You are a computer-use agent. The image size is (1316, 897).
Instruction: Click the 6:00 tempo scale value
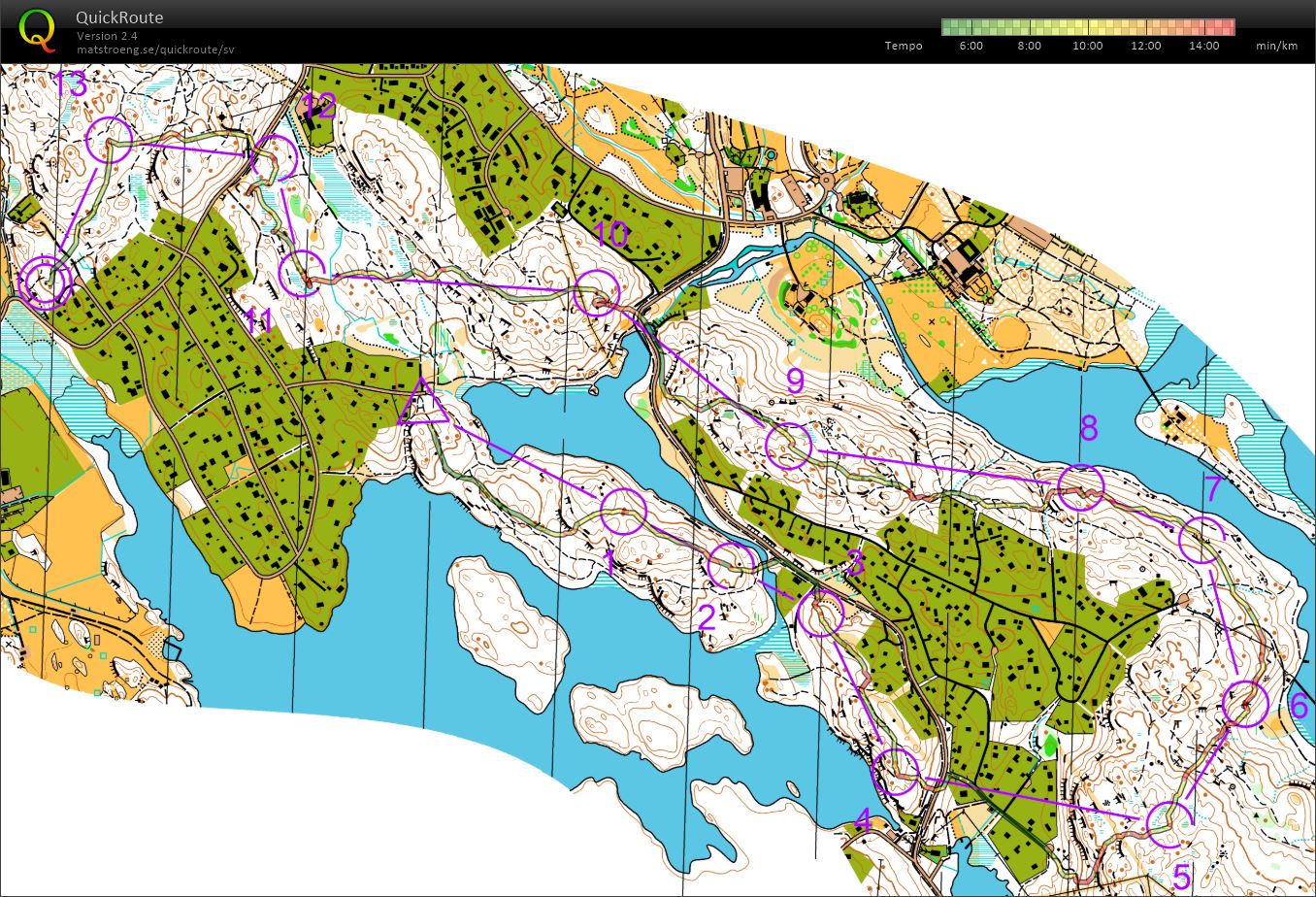click(971, 46)
